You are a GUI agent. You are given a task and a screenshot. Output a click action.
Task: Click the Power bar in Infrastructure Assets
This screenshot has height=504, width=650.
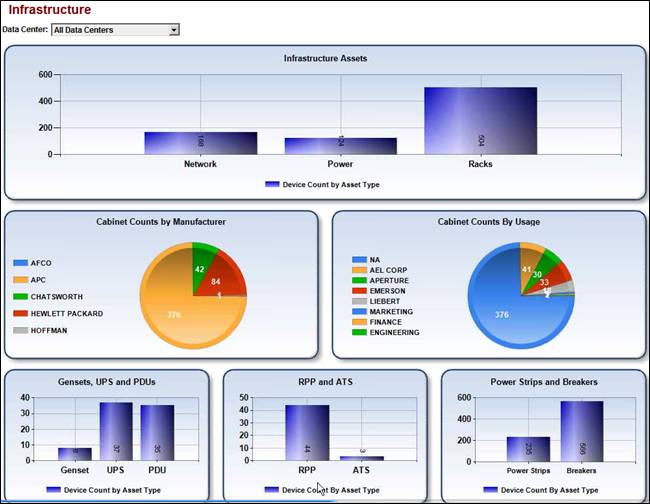(x=340, y=146)
